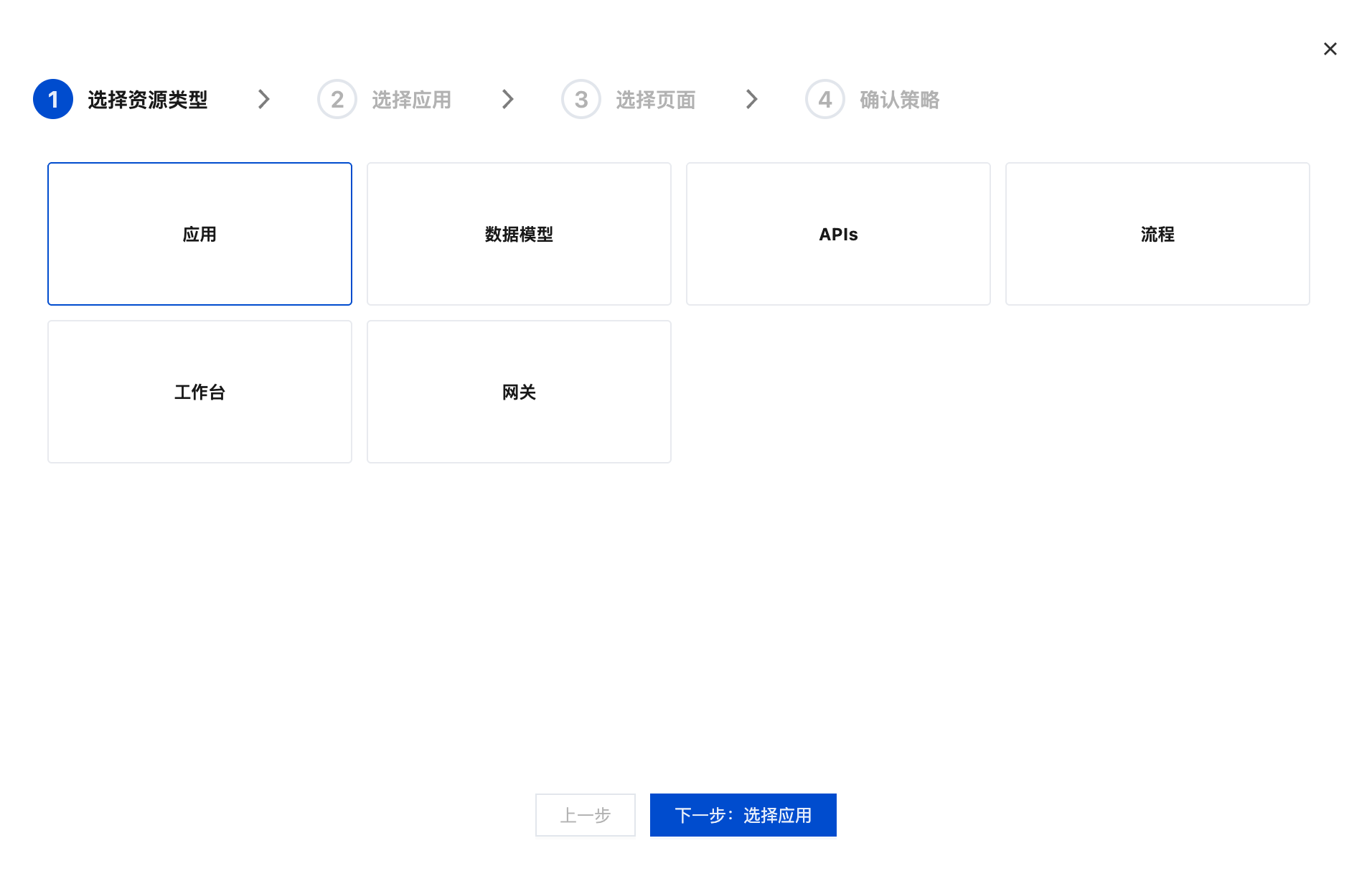Click the step 2 circle numbered 2
This screenshot has width=1372, height=871.
(x=337, y=99)
